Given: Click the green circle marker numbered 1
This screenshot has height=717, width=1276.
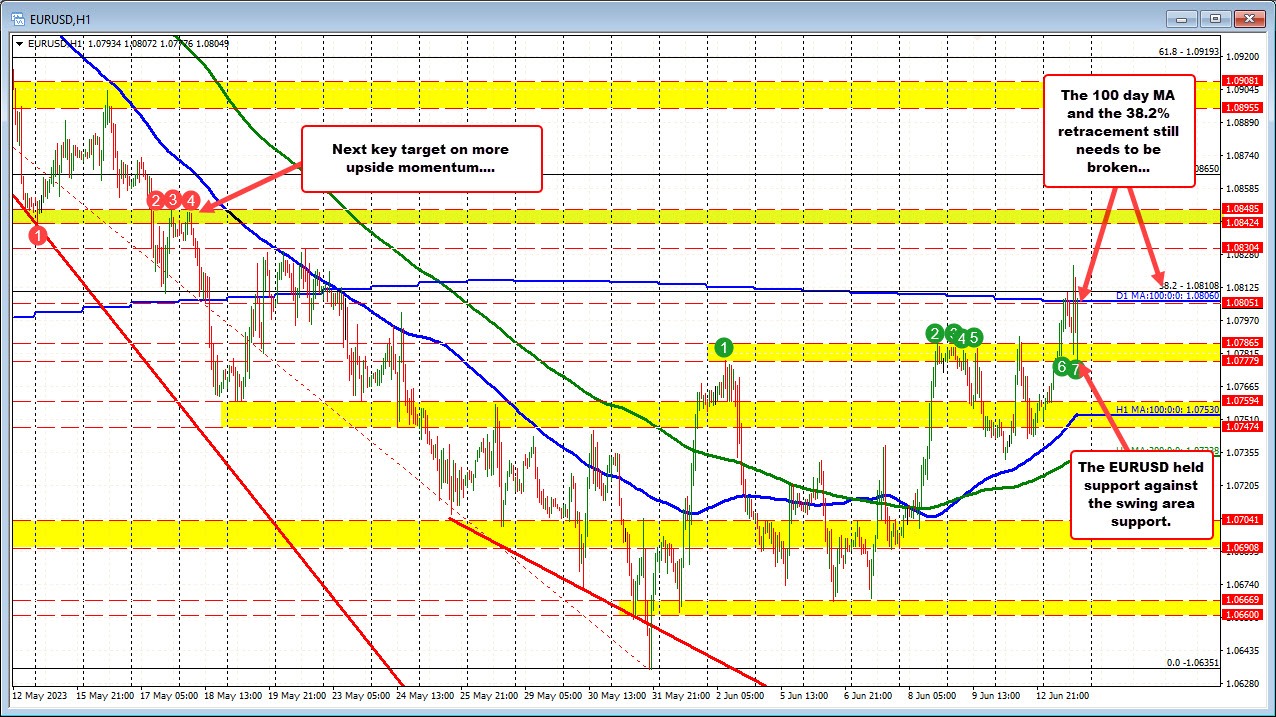Looking at the screenshot, I should (725, 348).
